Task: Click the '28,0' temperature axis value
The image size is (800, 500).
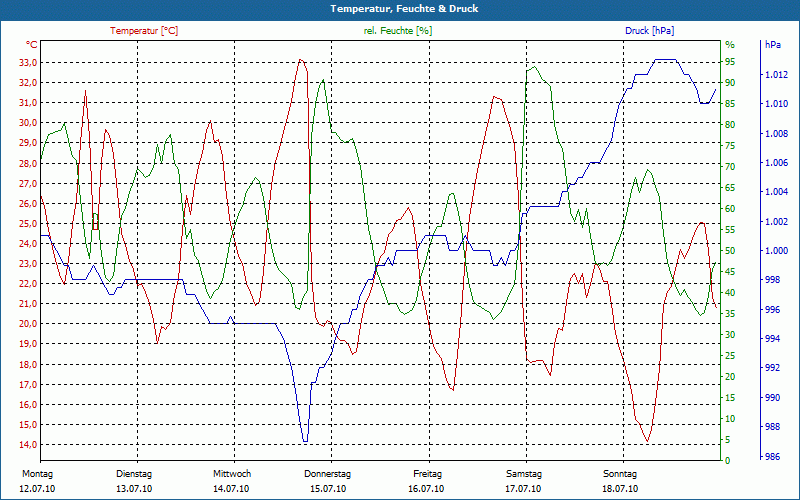Action: pos(27,163)
